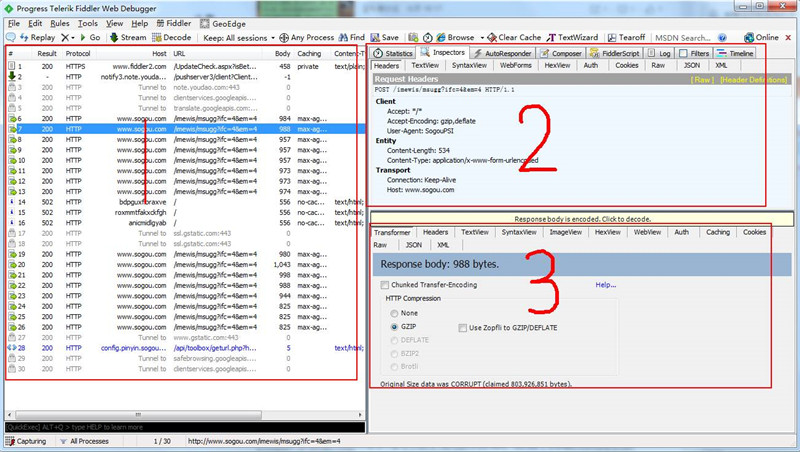Viewport: 800px width, 452px height.
Task: Open the Fiddler menu item
Action: [x=173, y=23]
